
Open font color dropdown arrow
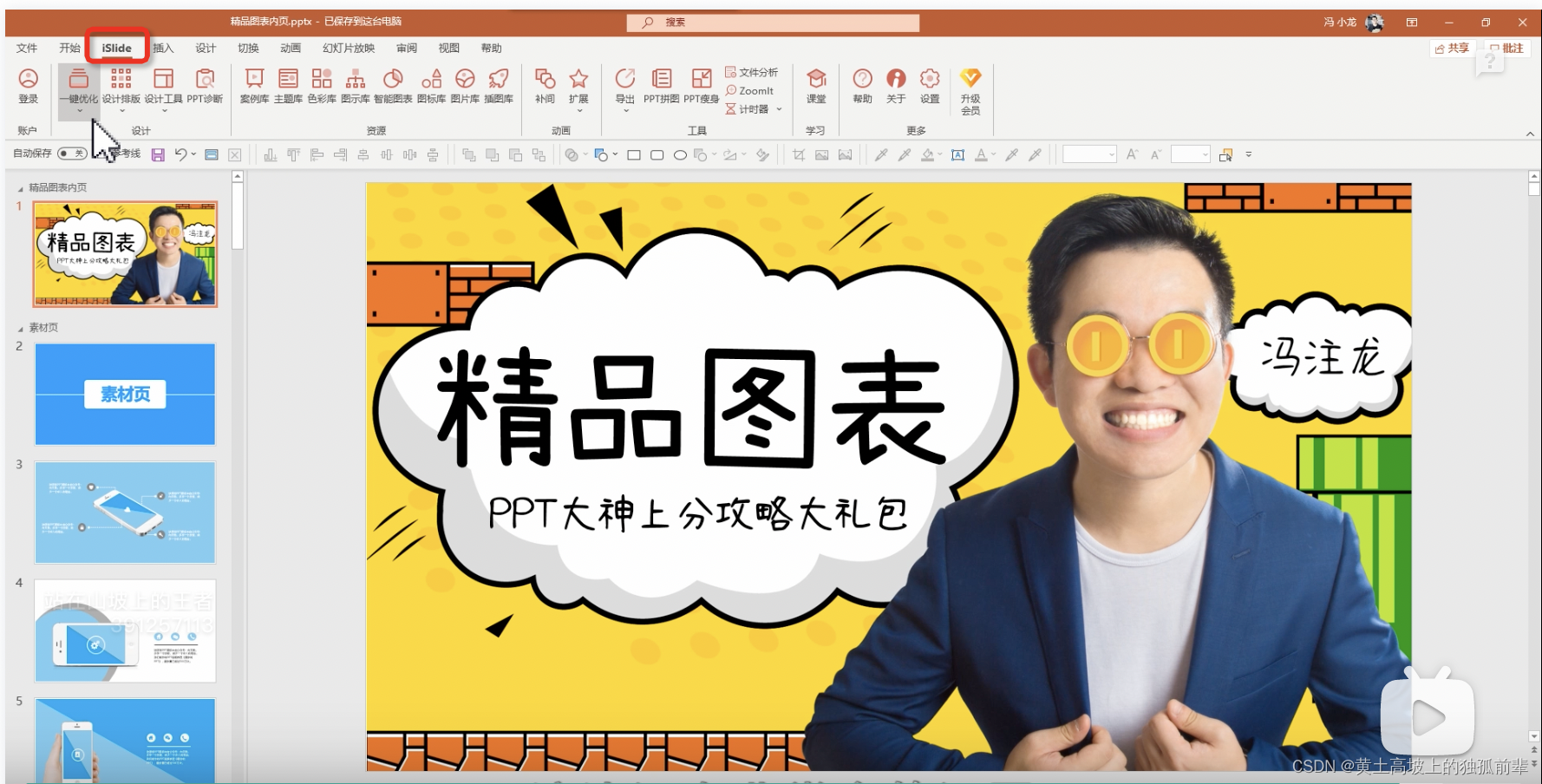pyautogui.click(x=993, y=154)
